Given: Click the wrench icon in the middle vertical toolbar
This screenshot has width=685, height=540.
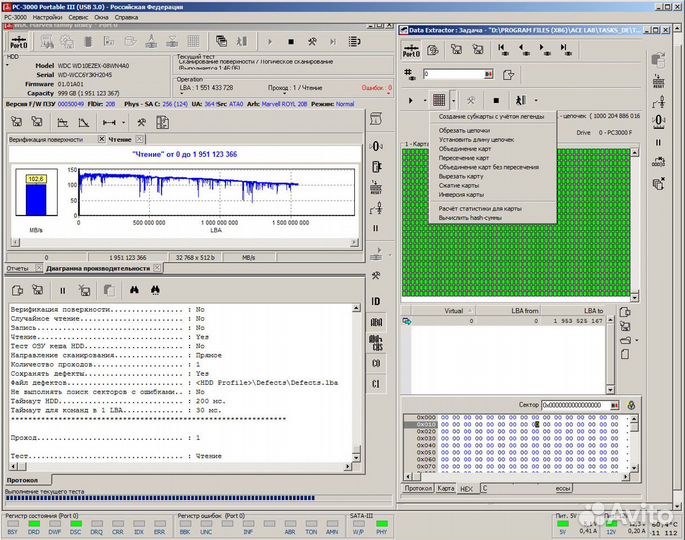Looking at the screenshot, I should (376, 276).
